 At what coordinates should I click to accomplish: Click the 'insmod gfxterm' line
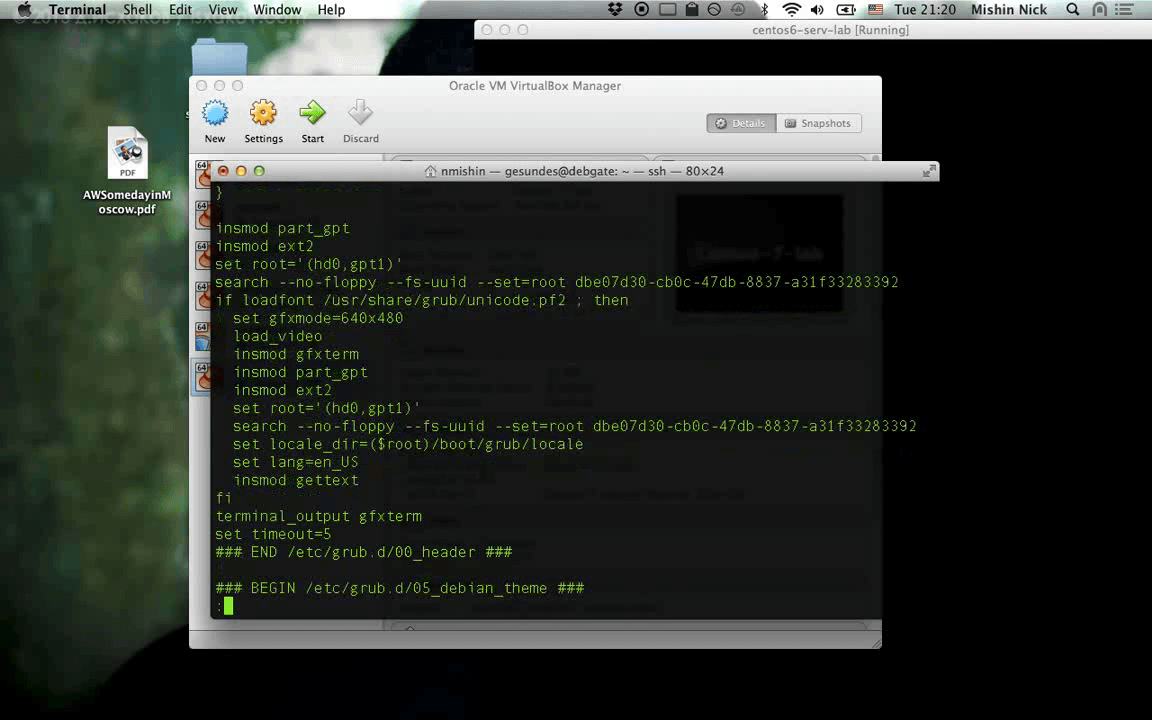coord(296,354)
